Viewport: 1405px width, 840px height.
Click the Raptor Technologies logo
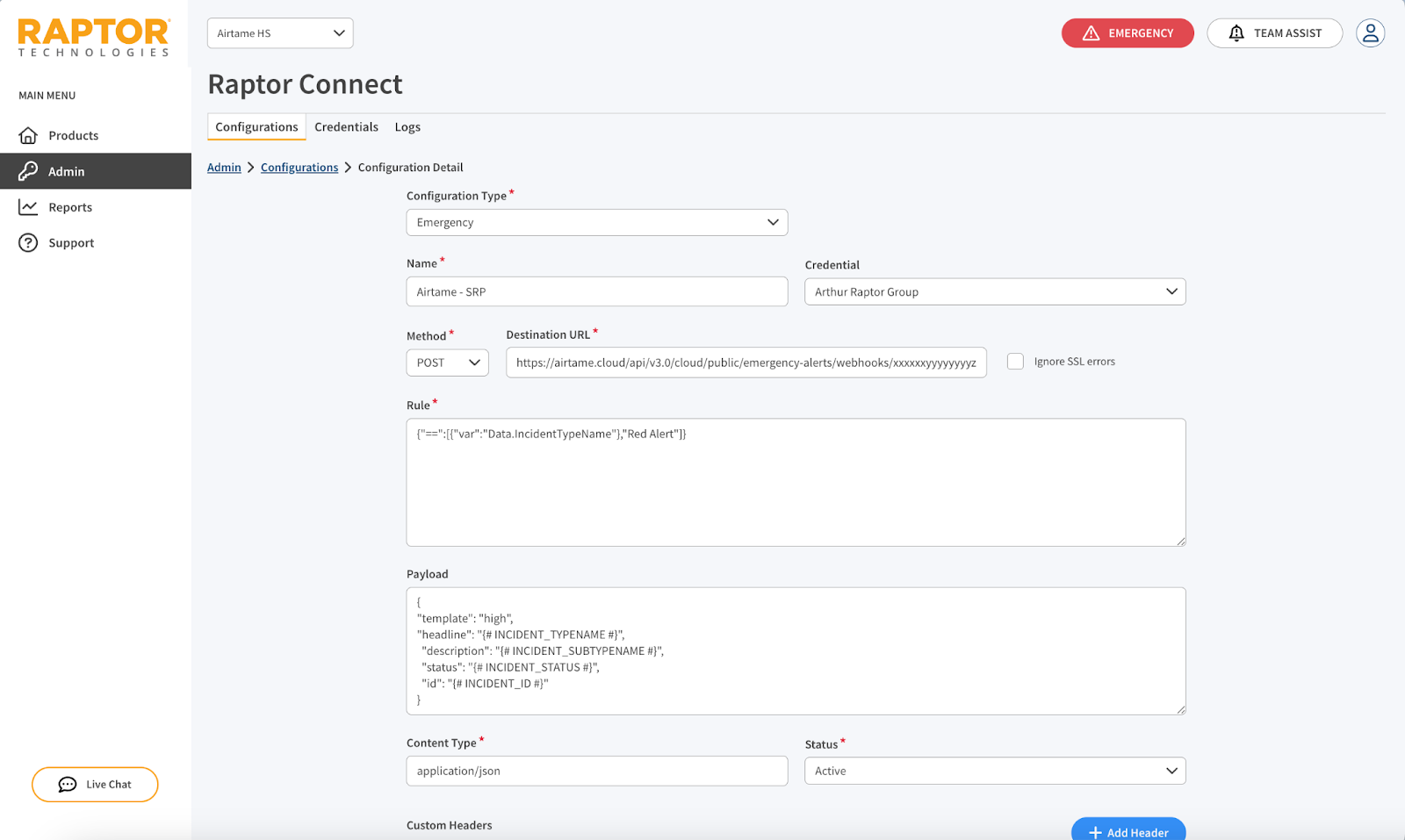(94, 38)
